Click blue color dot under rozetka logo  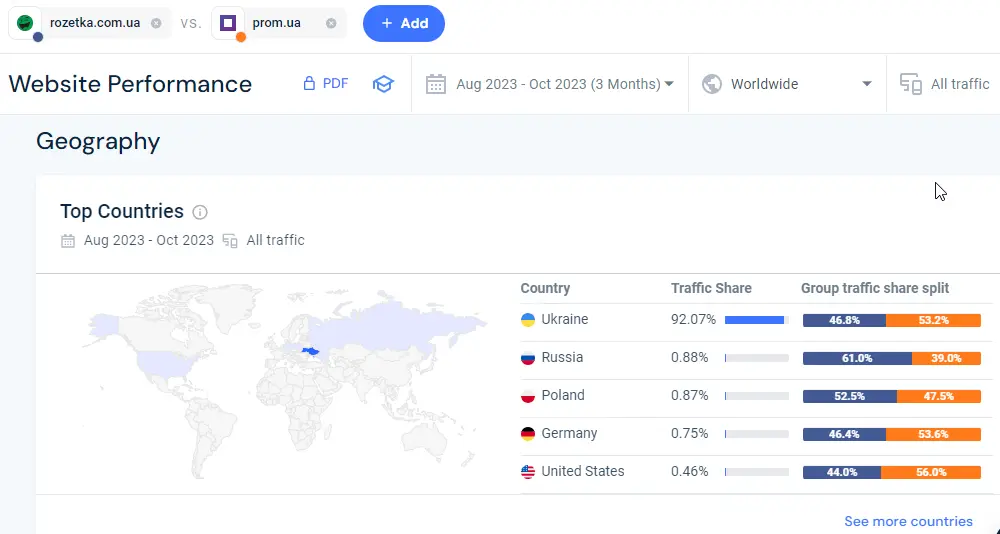(38, 37)
